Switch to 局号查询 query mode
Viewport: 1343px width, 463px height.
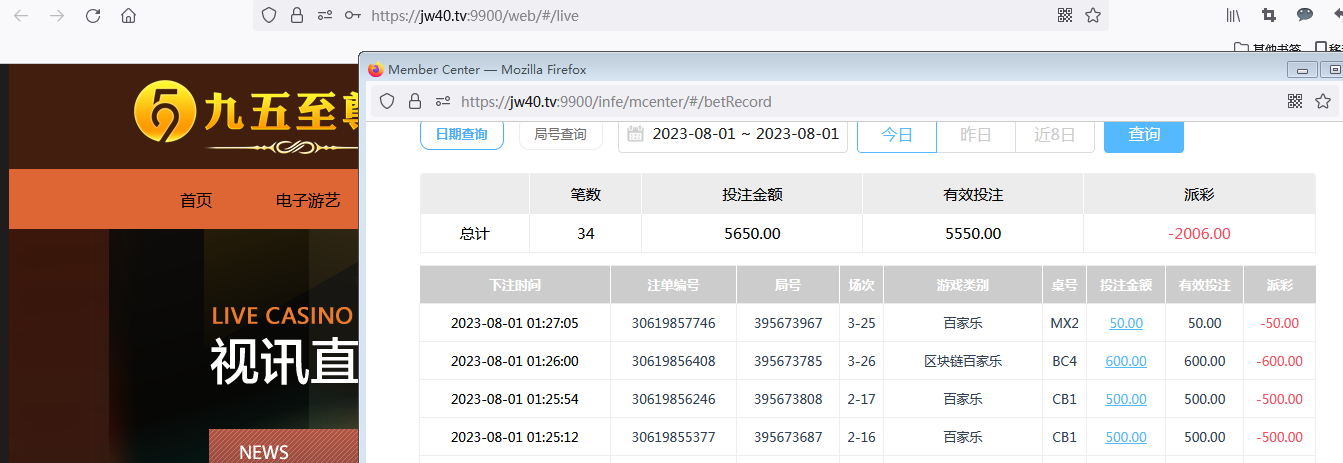click(560, 134)
